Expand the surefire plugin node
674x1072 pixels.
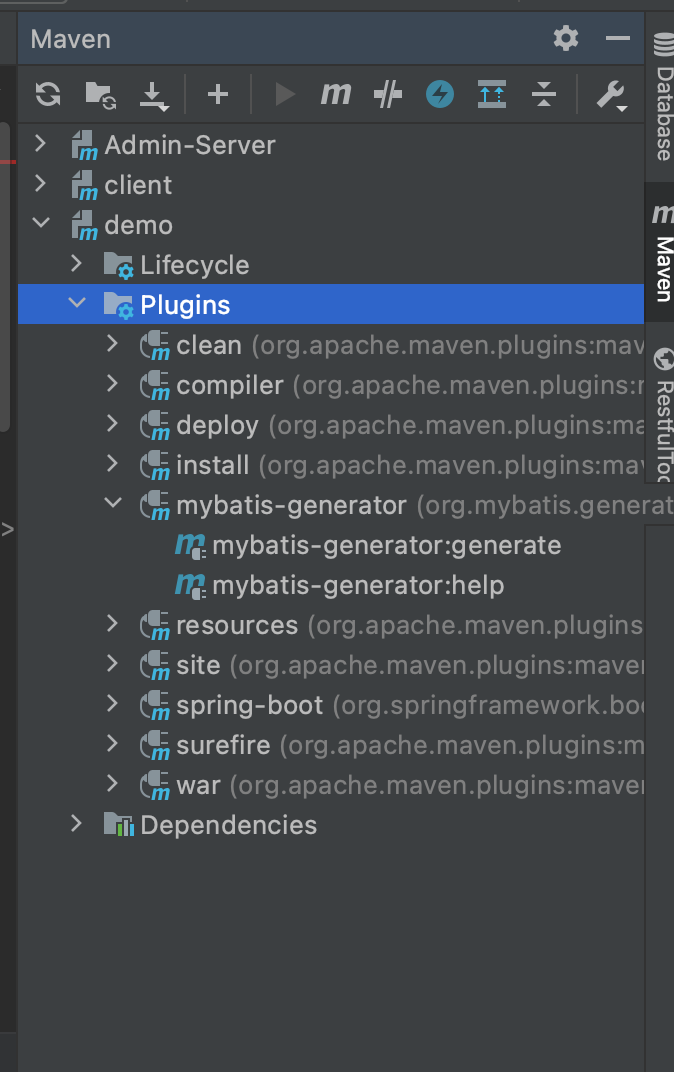tap(113, 743)
